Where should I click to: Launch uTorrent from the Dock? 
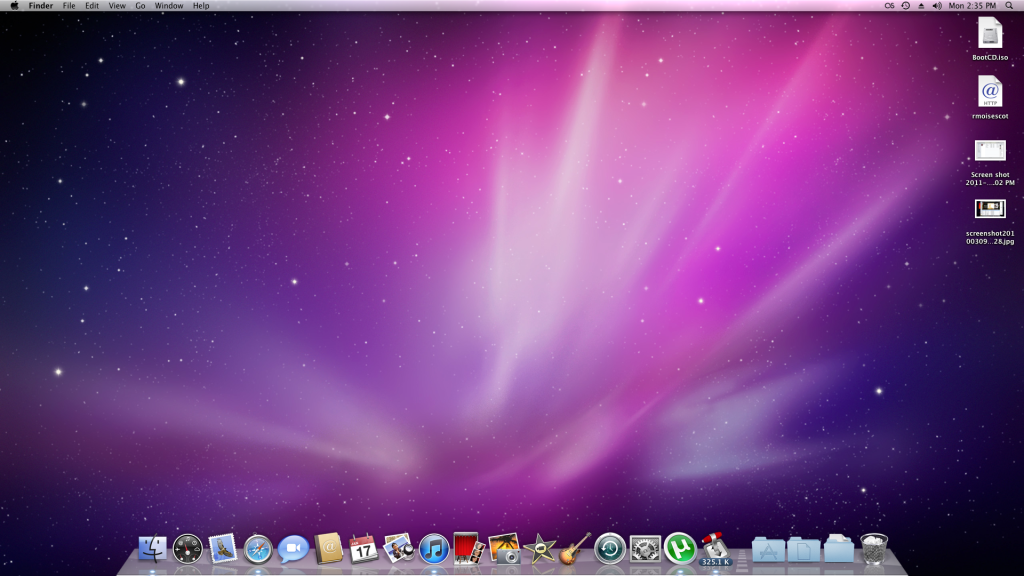[x=680, y=549]
